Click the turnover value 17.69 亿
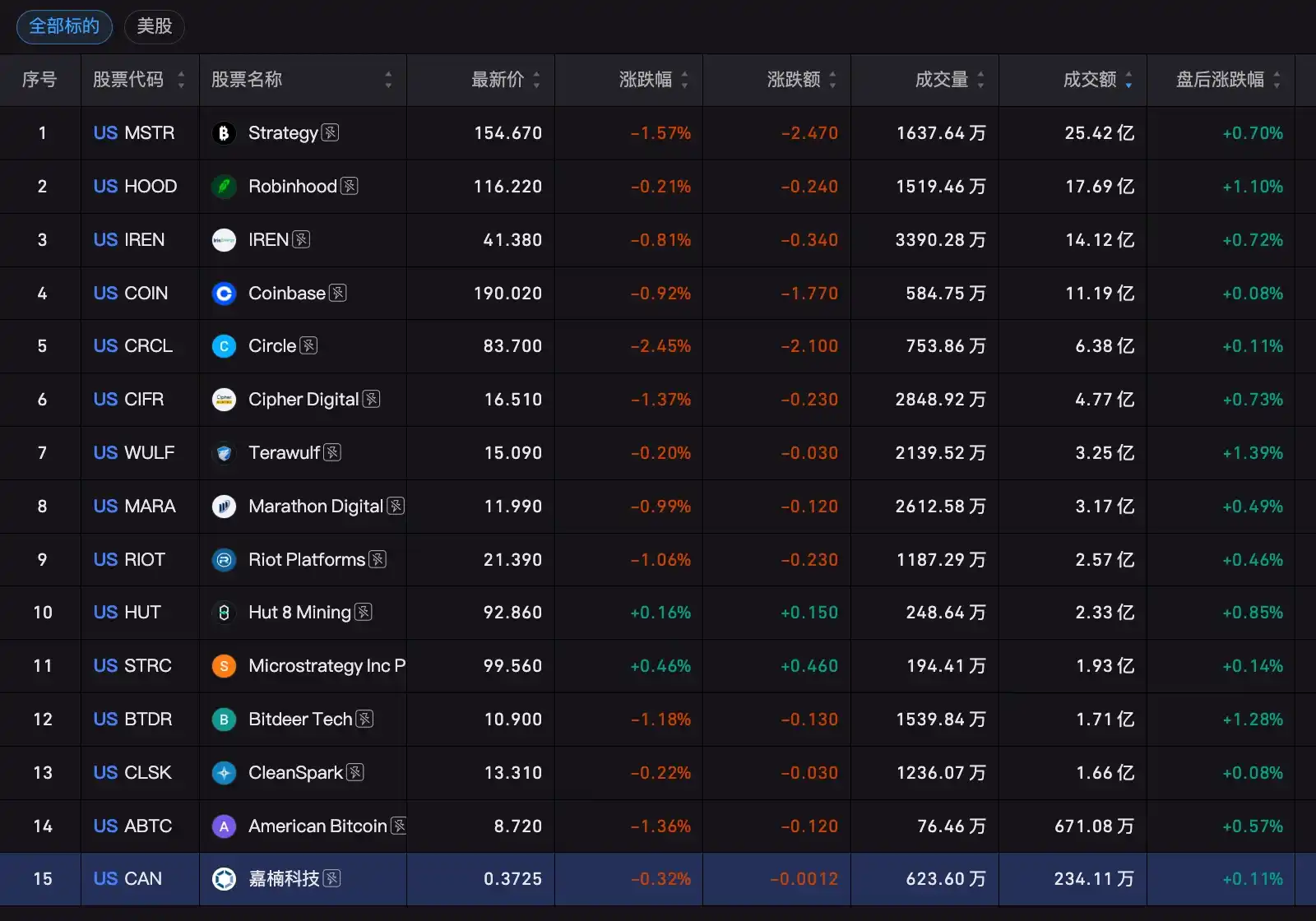This screenshot has width=1316, height=921. pyautogui.click(x=1100, y=187)
